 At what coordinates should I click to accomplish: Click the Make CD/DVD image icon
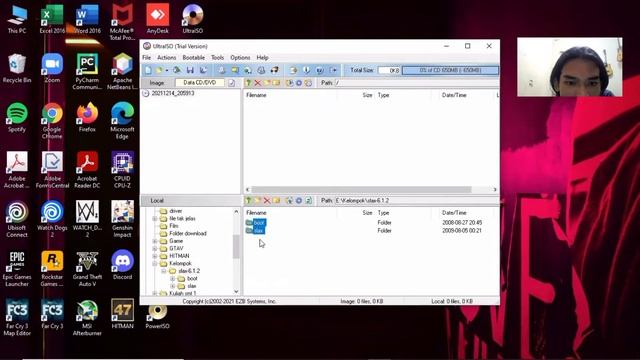(x=222, y=70)
